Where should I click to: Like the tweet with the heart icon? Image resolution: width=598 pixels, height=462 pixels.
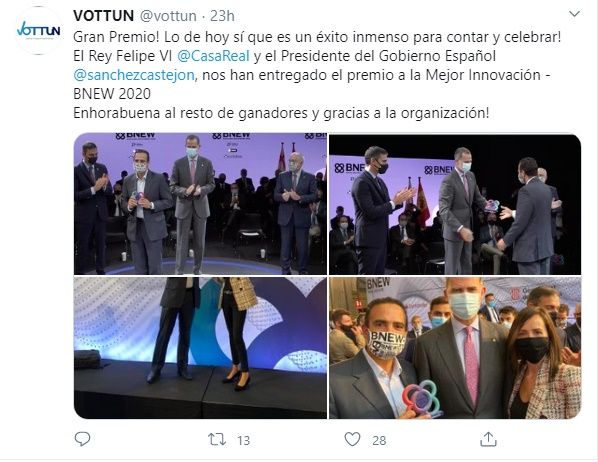[352, 439]
